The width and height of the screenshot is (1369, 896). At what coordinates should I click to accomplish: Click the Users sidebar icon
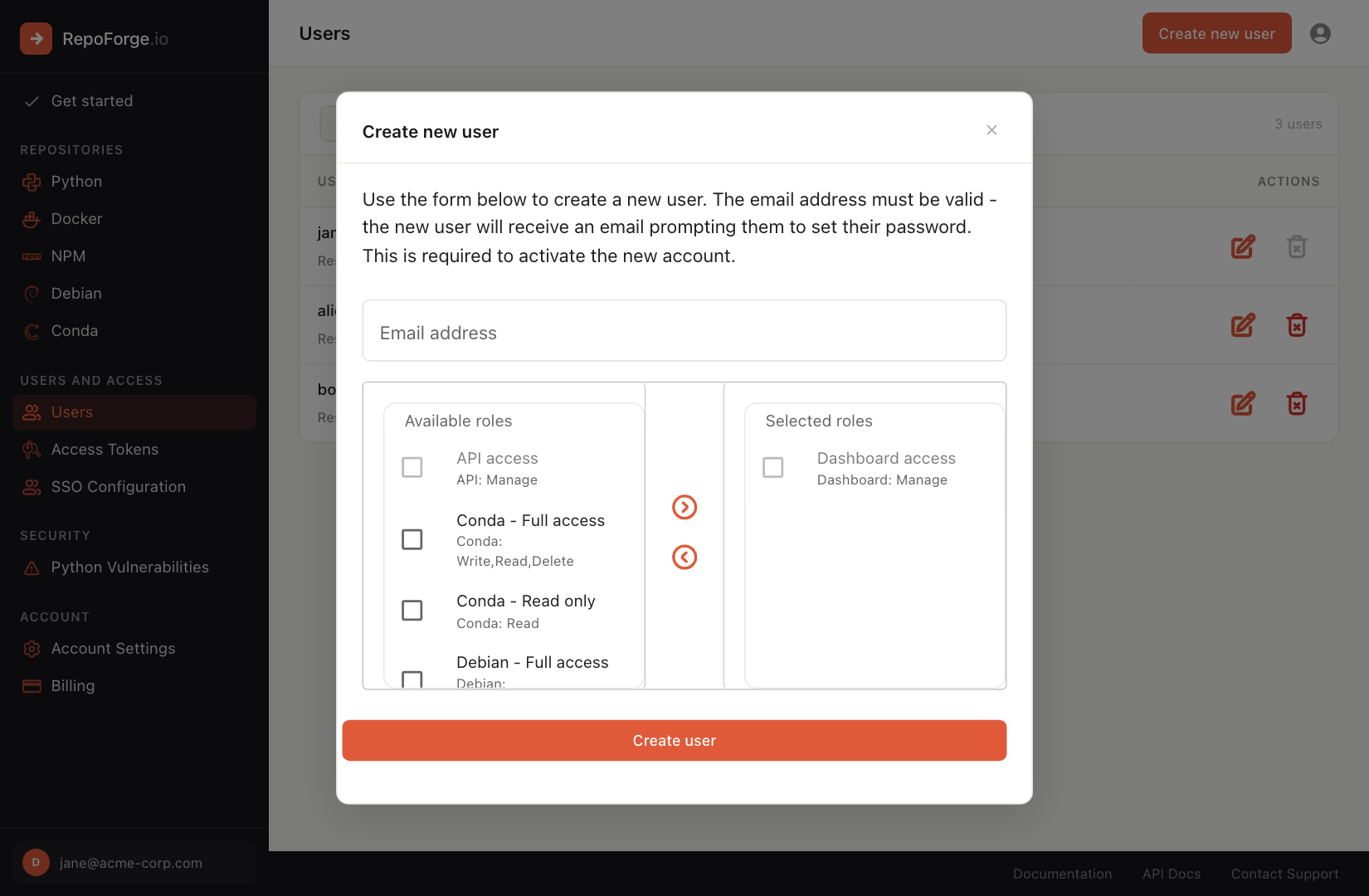pyautogui.click(x=32, y=412)
